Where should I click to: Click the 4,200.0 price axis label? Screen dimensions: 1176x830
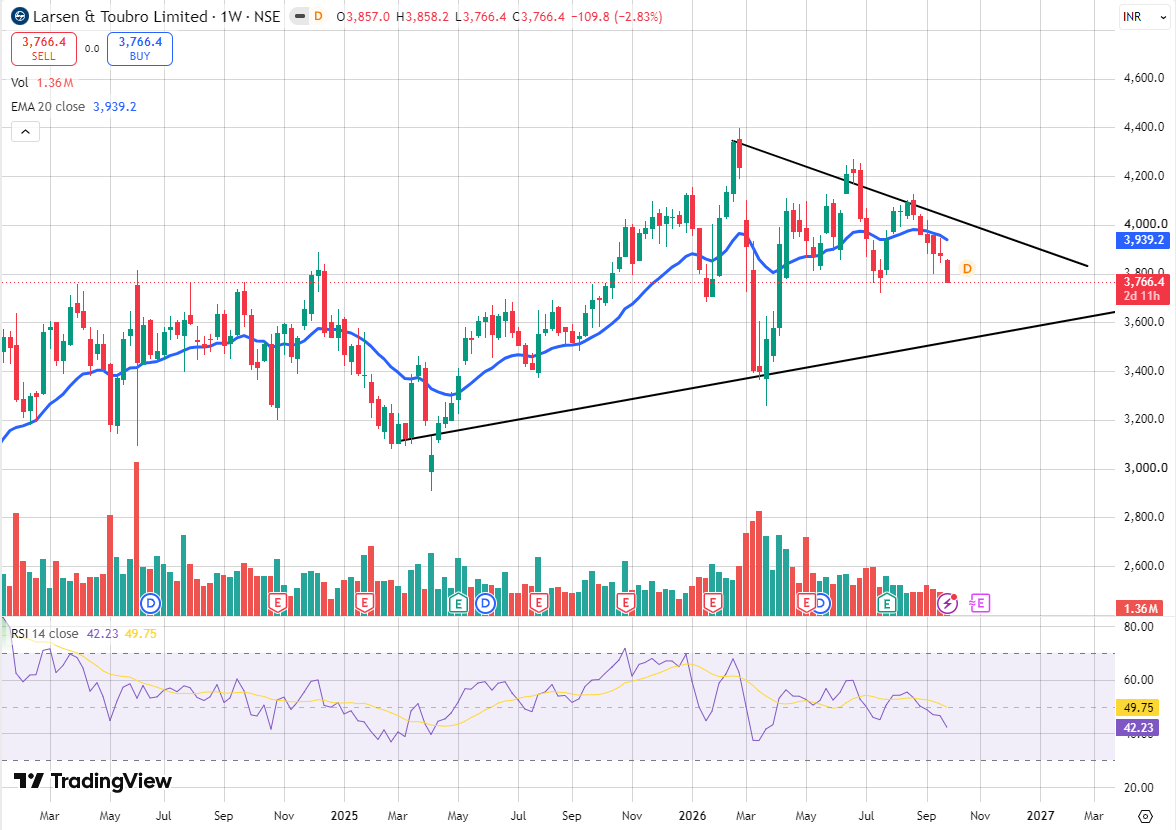(1144, 175)
